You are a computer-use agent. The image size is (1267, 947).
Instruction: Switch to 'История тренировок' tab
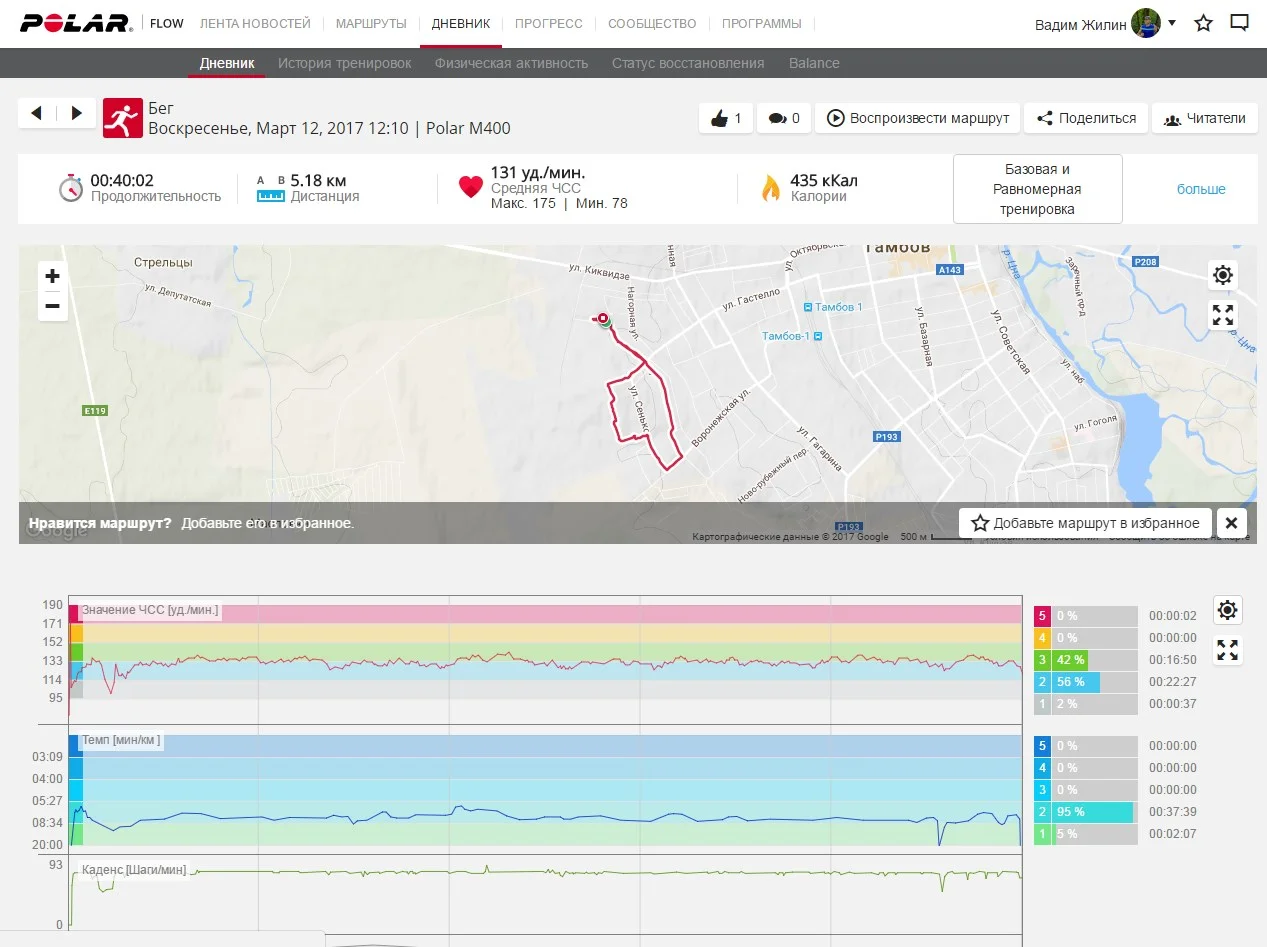tap(344, 63)
